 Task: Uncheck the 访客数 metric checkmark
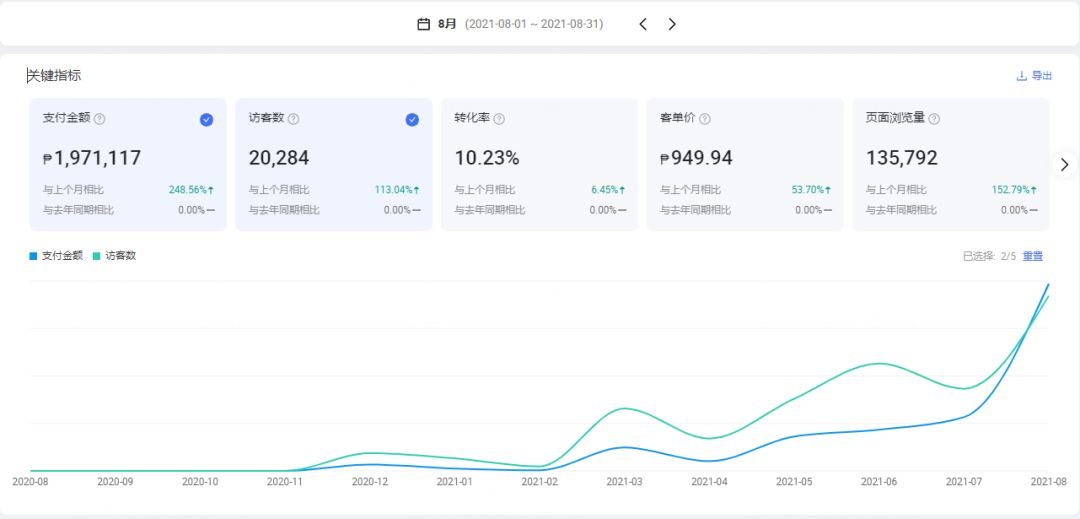coord(412,120)
